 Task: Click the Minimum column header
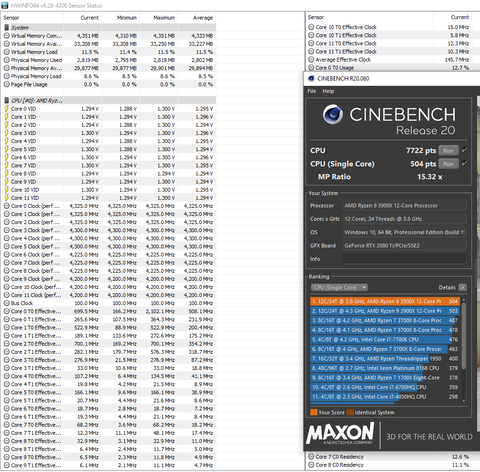pyautogui.click(x=127, y=18)
